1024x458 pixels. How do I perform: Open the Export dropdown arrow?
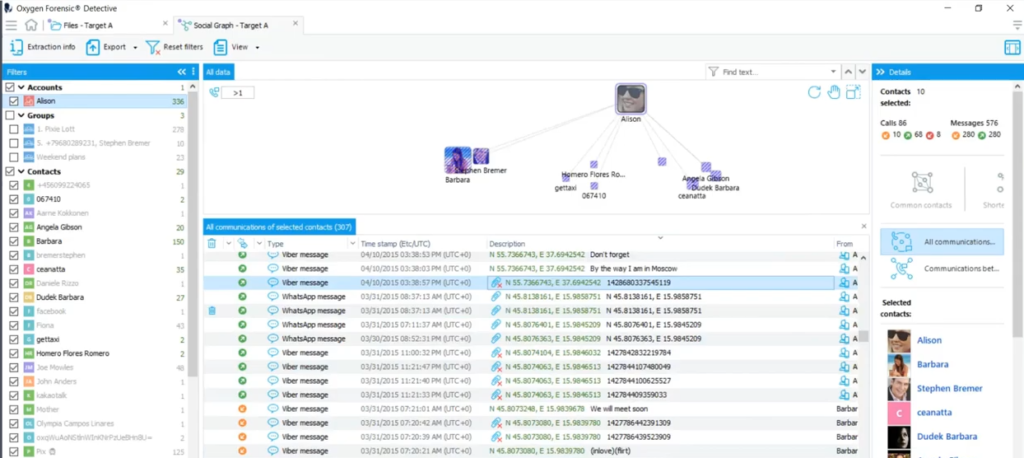(135, 48)
